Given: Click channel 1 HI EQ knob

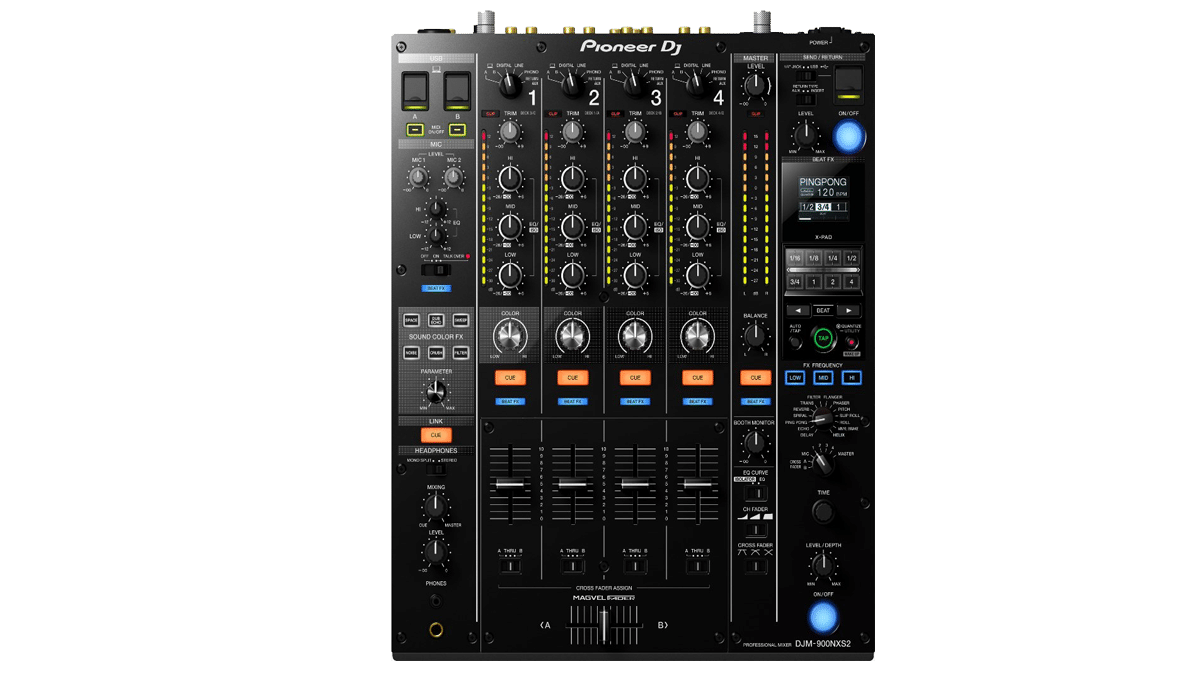Looking at the screenshot, I should [x=509, y=179].
